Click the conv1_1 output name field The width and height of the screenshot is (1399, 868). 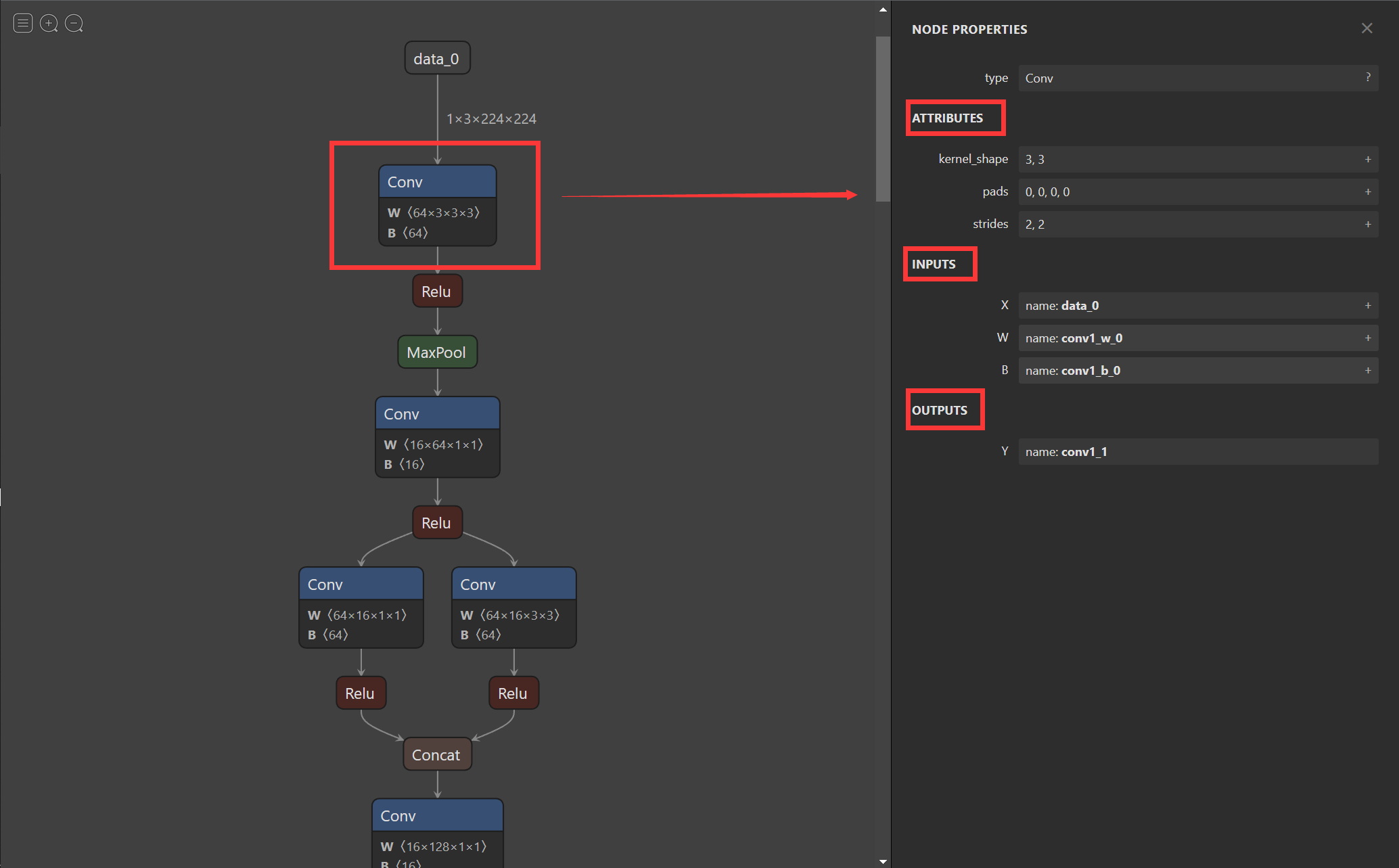1197,451
